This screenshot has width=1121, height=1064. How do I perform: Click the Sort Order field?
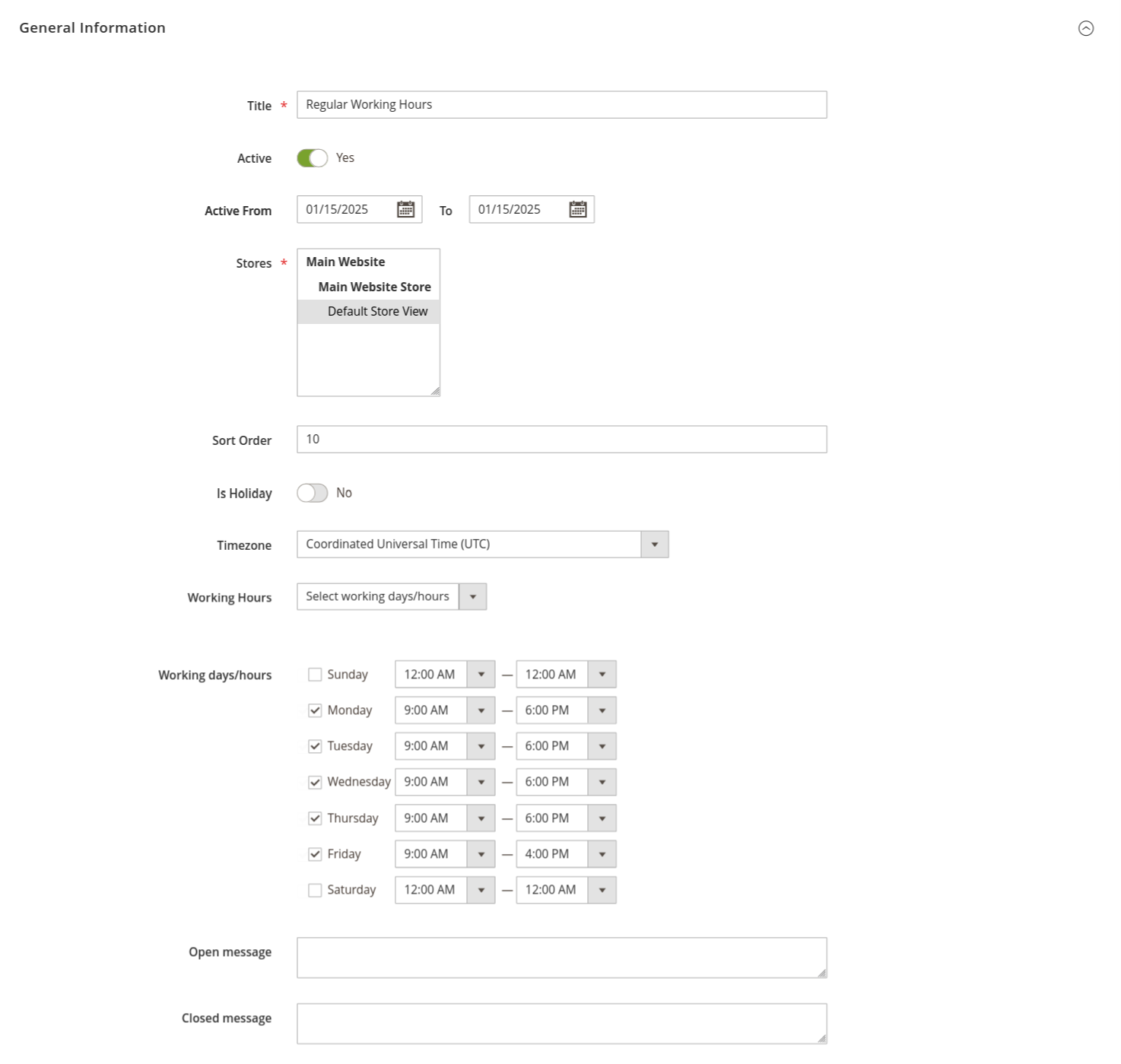(x=561, y=440)
